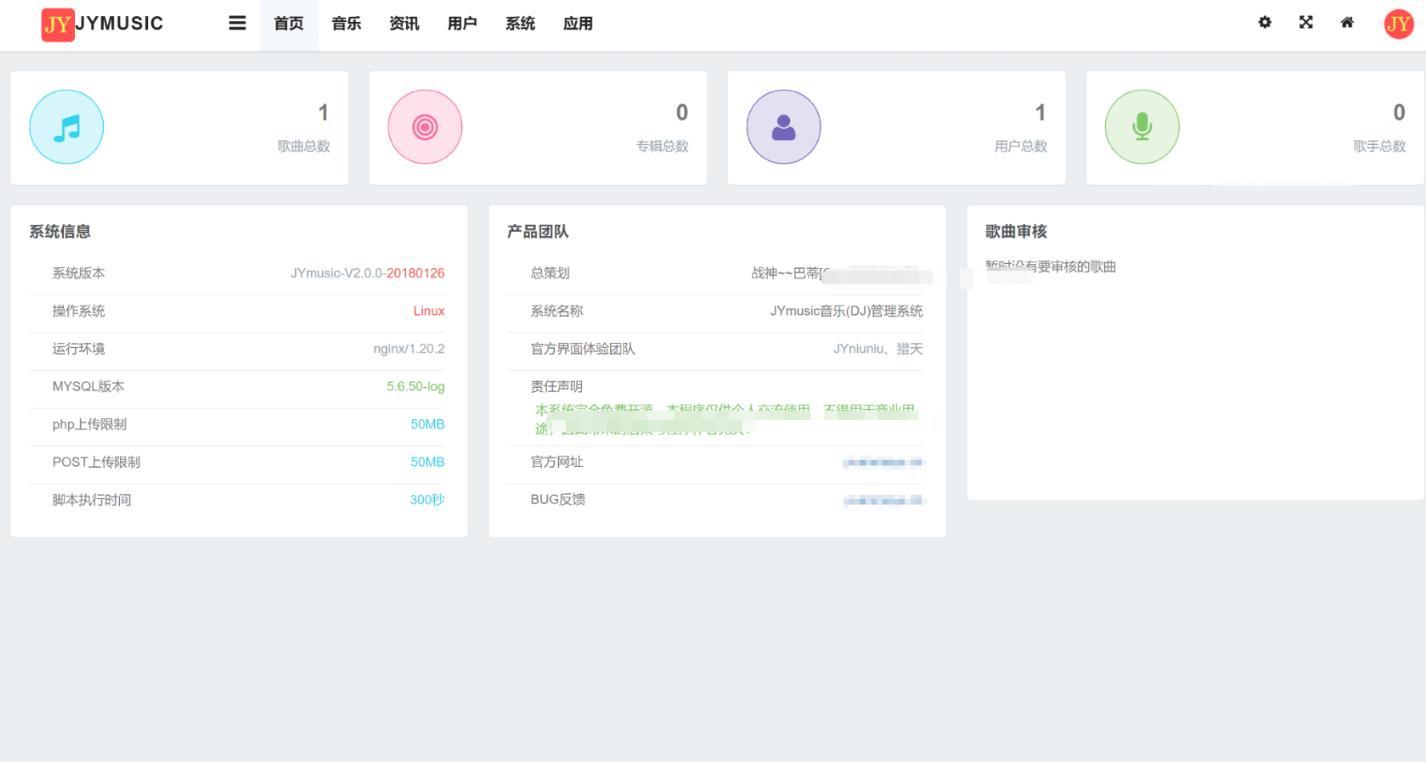Click the 官方界面体验团队 row label

click(583, 349)
